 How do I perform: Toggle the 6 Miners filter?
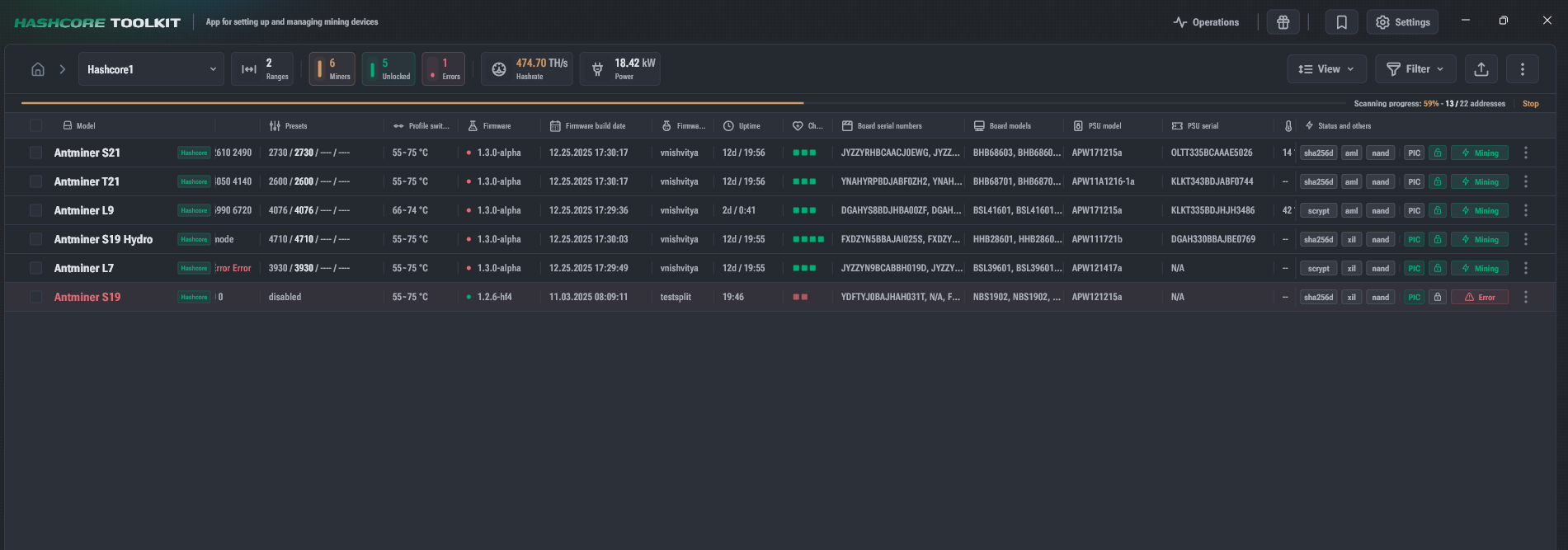pos(332,69)
